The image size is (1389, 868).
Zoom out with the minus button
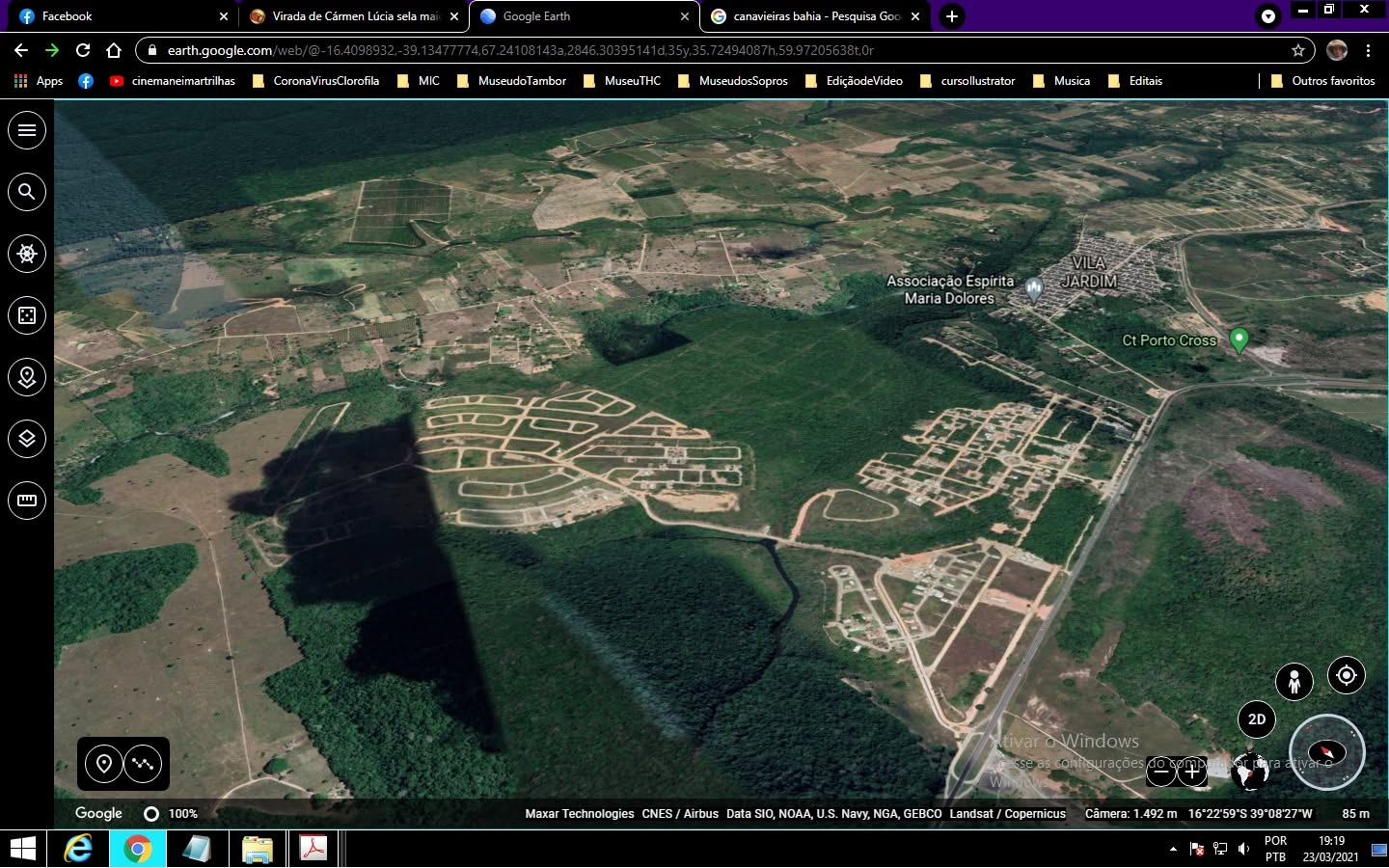(x=1161, y=772)
